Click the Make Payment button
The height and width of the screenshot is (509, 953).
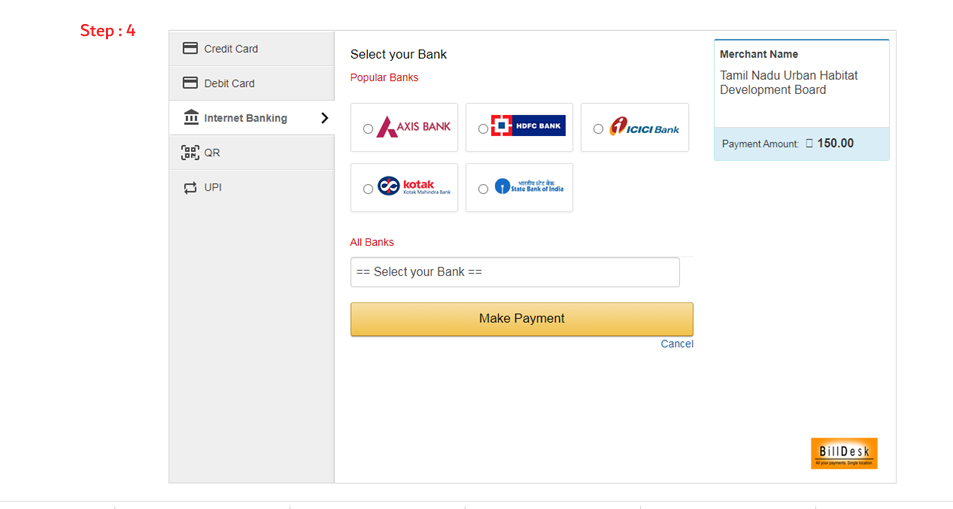pos(521,319)
